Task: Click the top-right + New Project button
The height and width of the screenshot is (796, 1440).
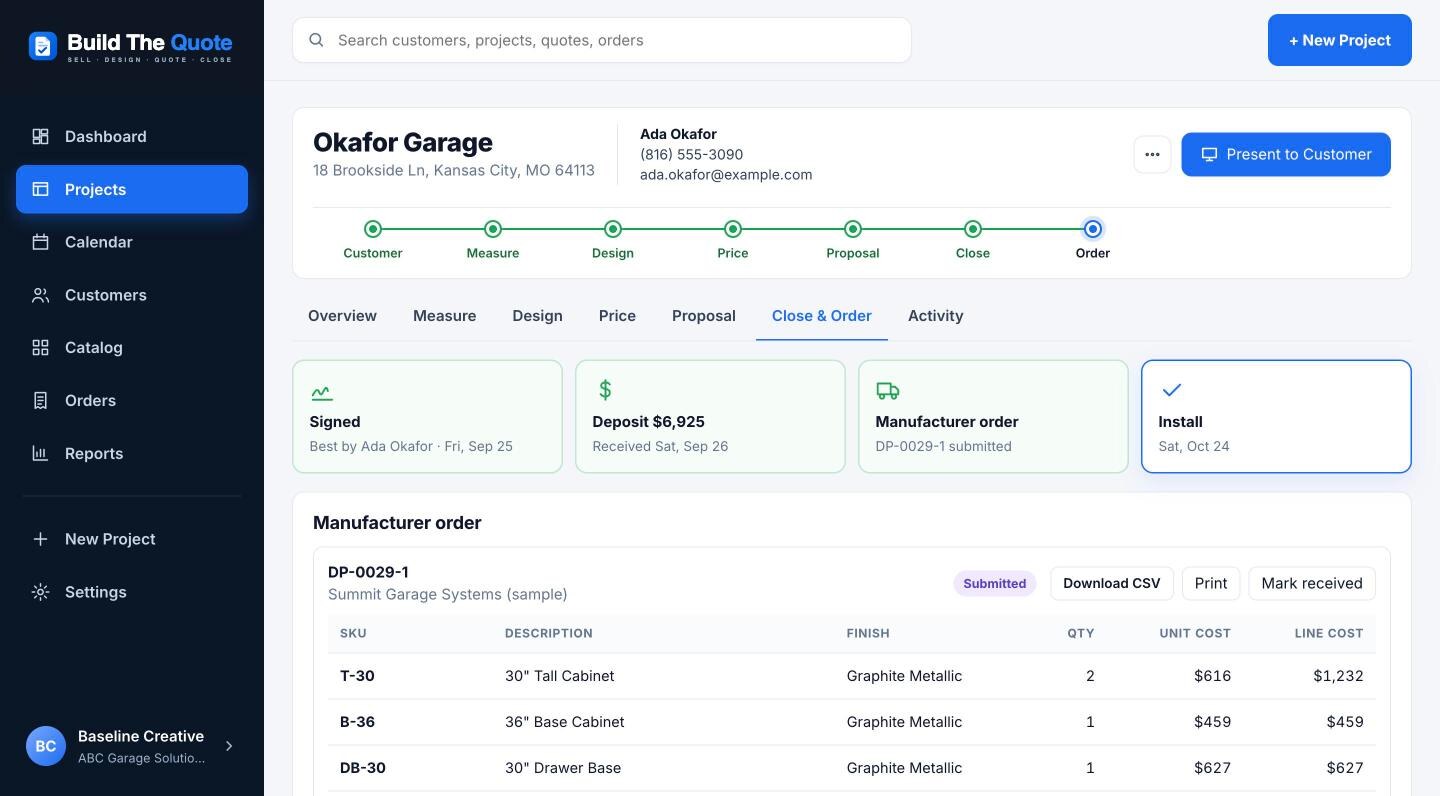Action: [1340, 40]
